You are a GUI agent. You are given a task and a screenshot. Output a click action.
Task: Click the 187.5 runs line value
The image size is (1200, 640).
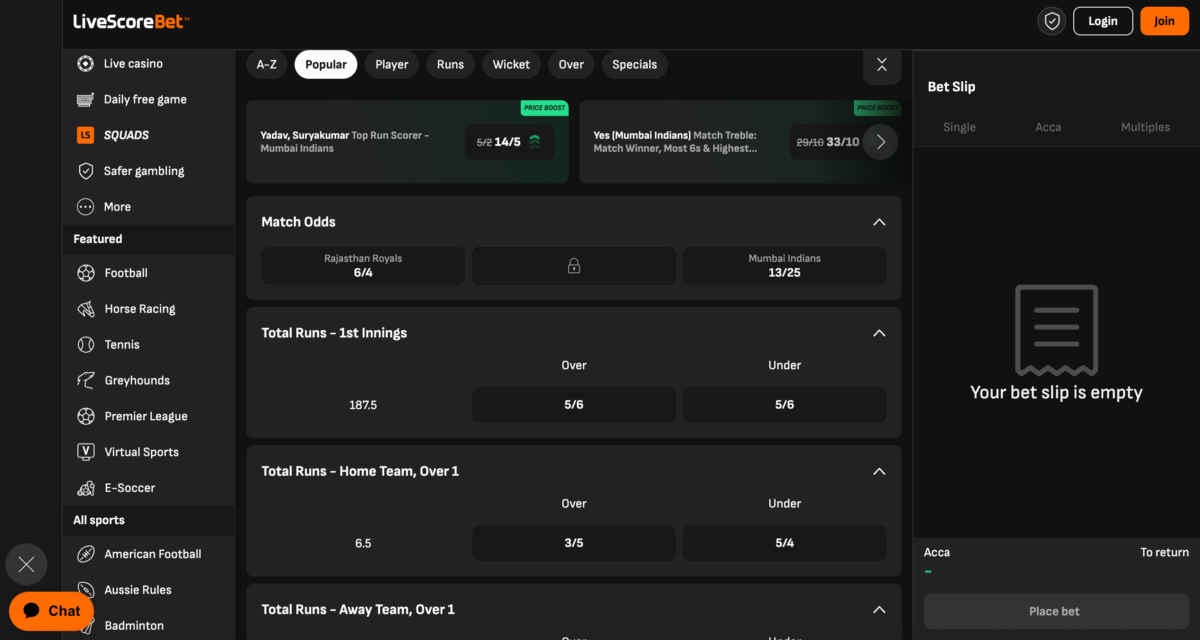tap(363, 405)
